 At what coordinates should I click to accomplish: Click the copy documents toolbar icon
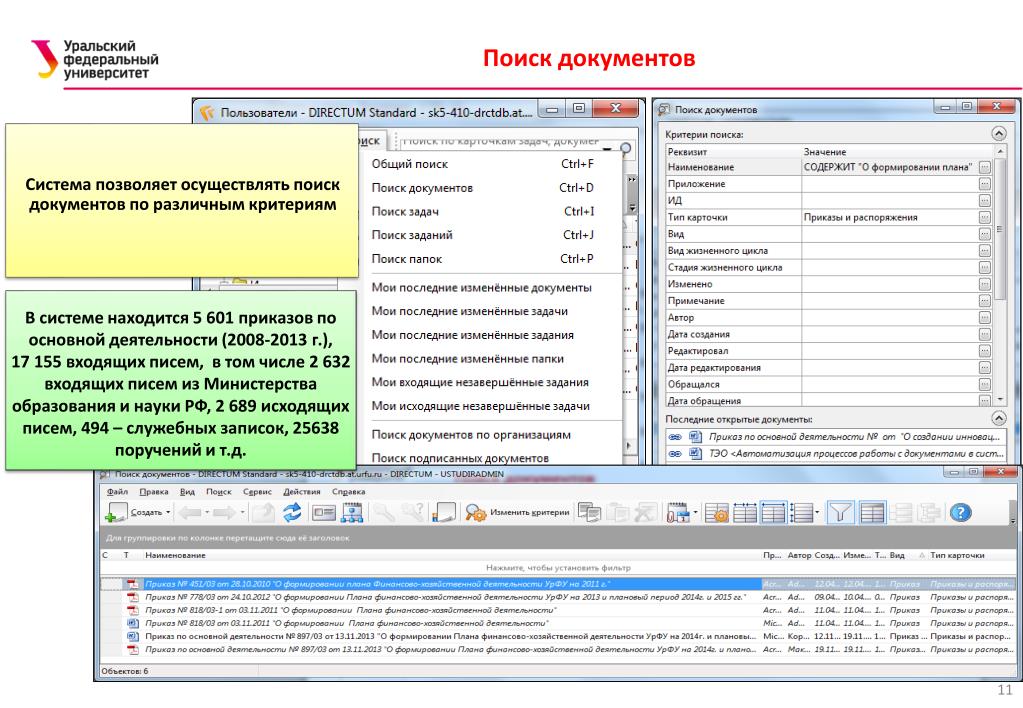tap(590, 513)
